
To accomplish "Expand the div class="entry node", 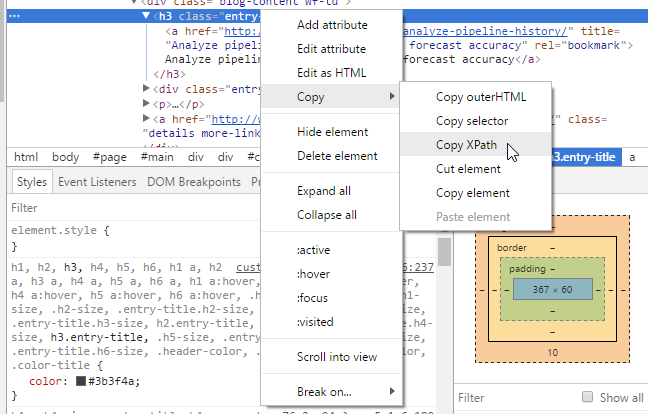I will point(146,89).
